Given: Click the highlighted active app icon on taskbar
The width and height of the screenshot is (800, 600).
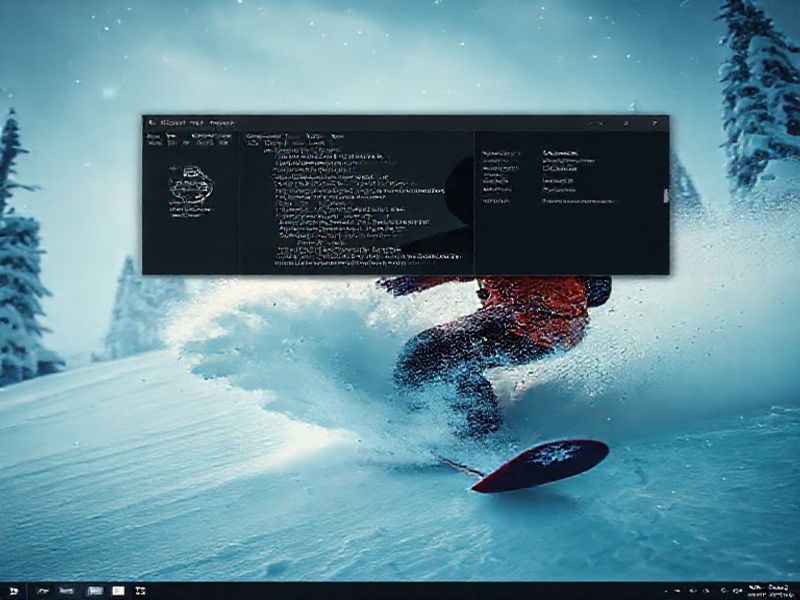Looking at the screenshot, I should [x=95, y=591].
